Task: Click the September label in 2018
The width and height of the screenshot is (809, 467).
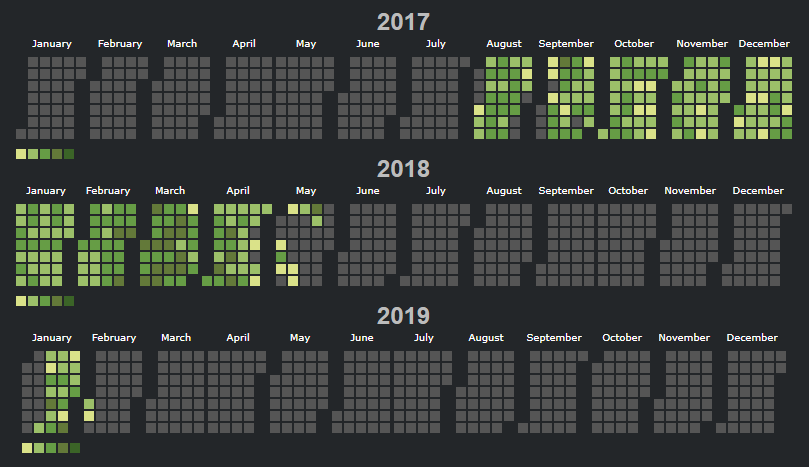Action: 566,191
